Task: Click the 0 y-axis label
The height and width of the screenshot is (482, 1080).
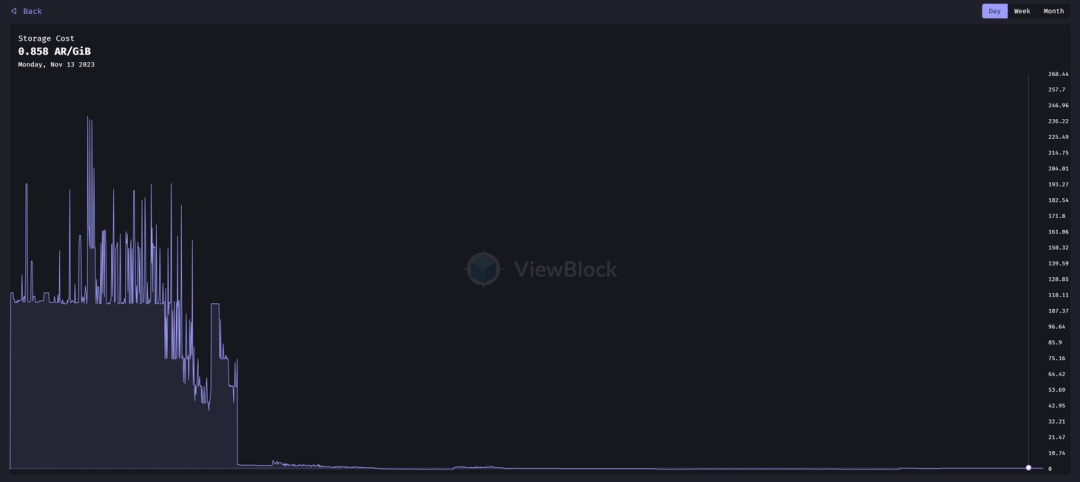Action: click(x=1050, y=469)
